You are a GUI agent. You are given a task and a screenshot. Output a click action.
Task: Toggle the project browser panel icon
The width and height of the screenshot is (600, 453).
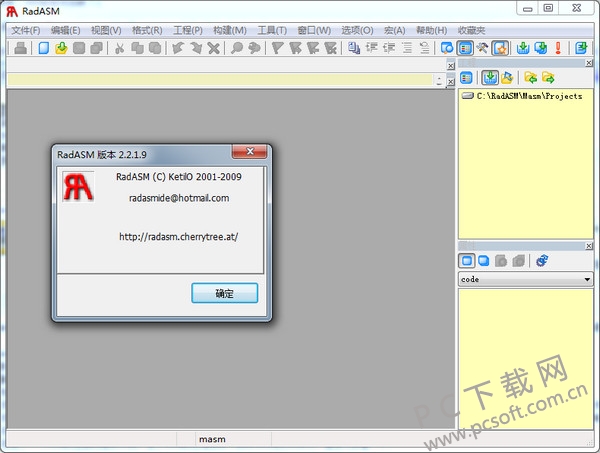(x=465, y=48)
